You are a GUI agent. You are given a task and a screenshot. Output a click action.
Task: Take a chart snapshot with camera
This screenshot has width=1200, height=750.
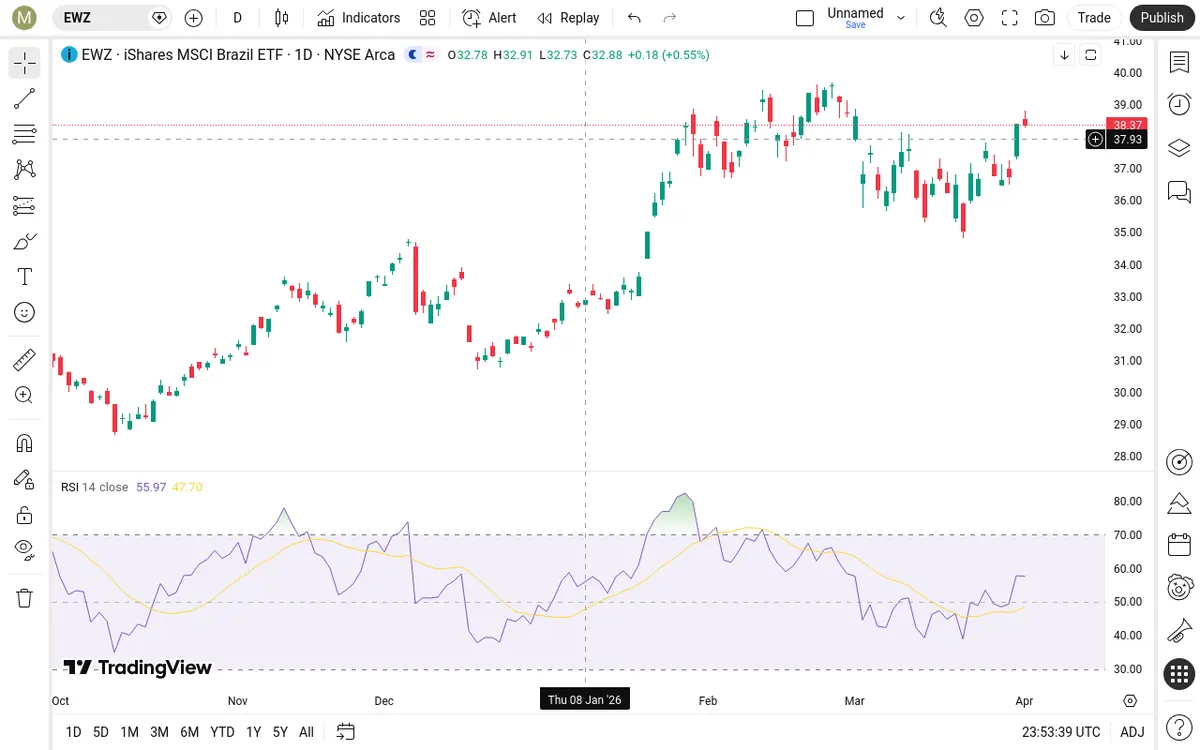coord(1045,18)
